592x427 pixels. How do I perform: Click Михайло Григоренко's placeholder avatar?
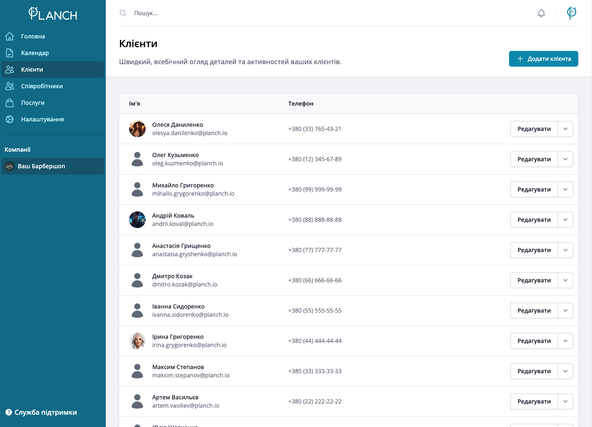pos(137,190)
